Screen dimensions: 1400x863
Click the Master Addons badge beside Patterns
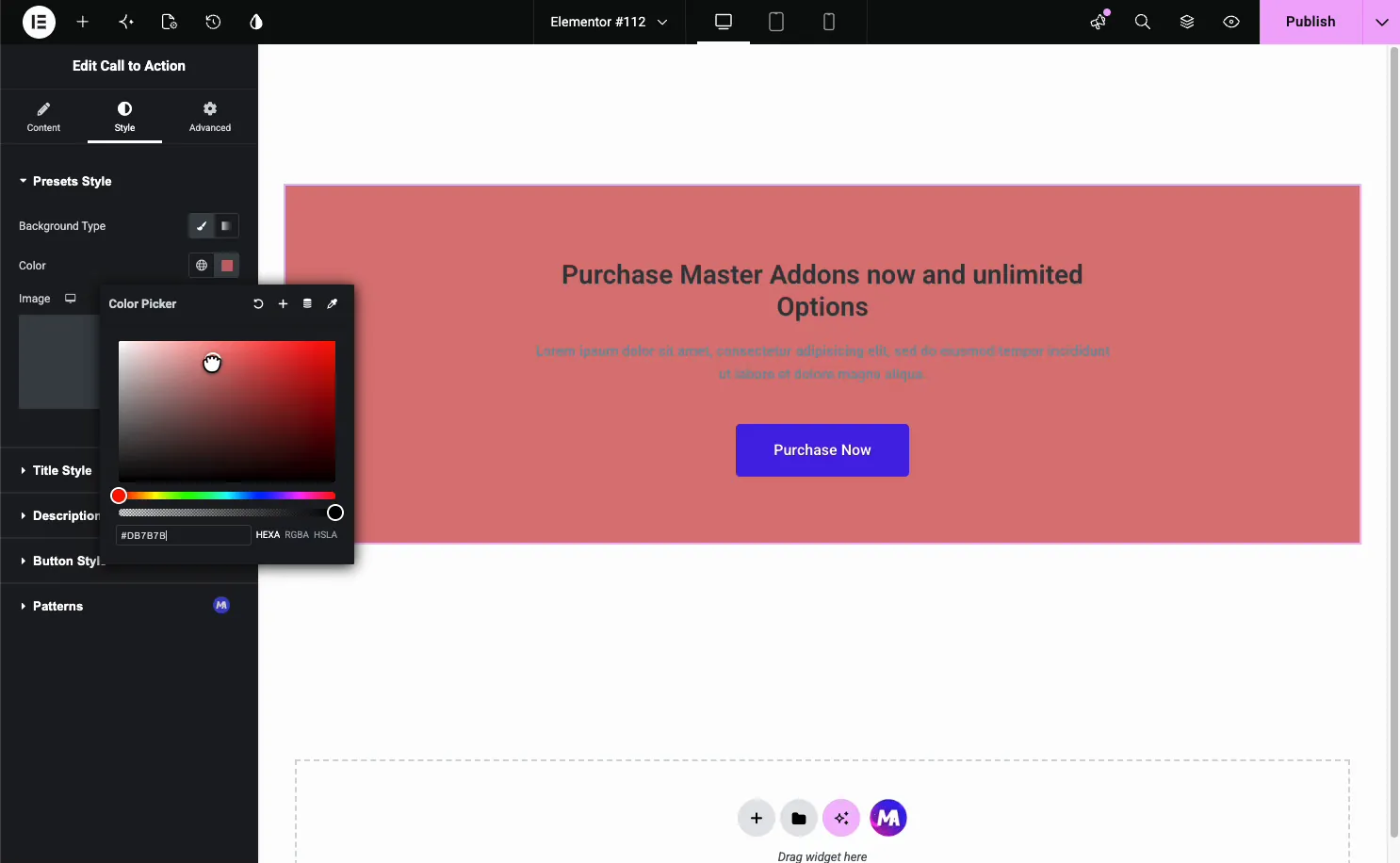click(221, 606)
